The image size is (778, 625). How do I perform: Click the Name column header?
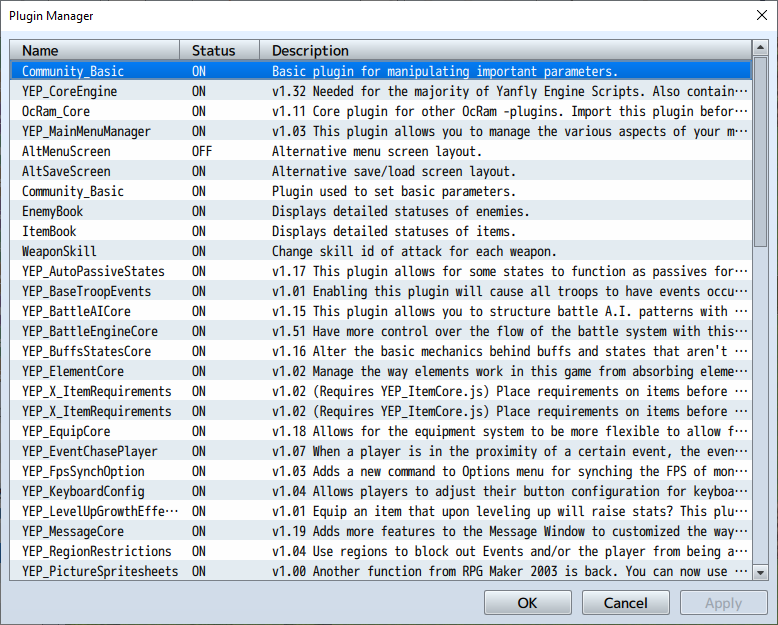point(95,51)
